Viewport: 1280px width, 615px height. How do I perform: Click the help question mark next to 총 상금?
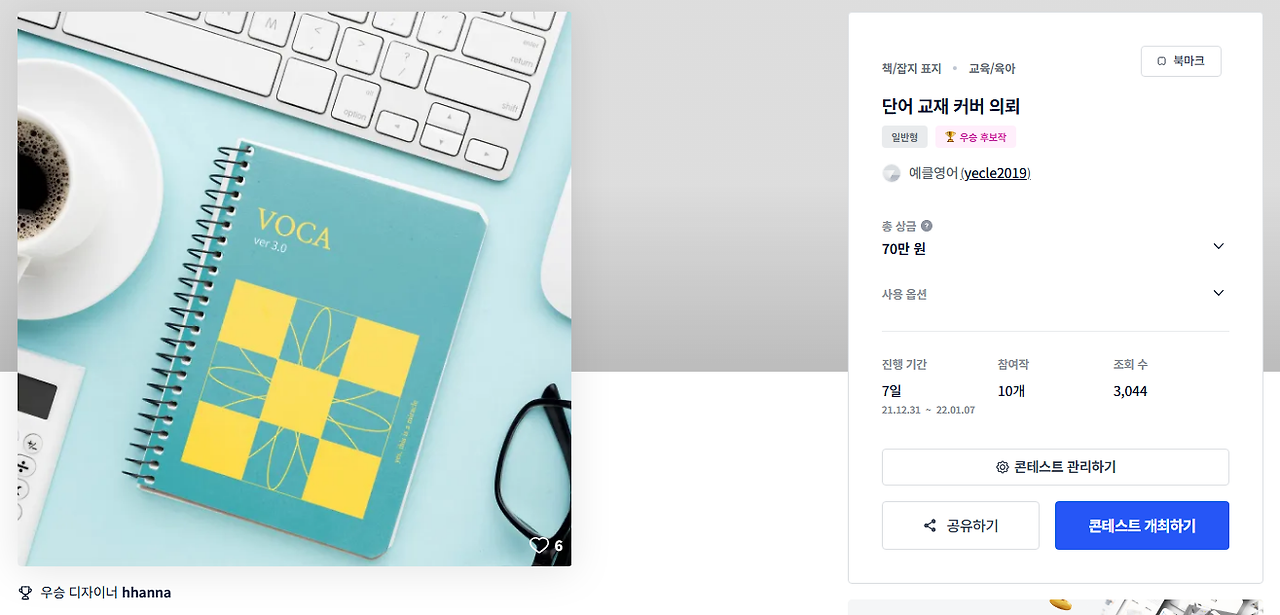926,226
